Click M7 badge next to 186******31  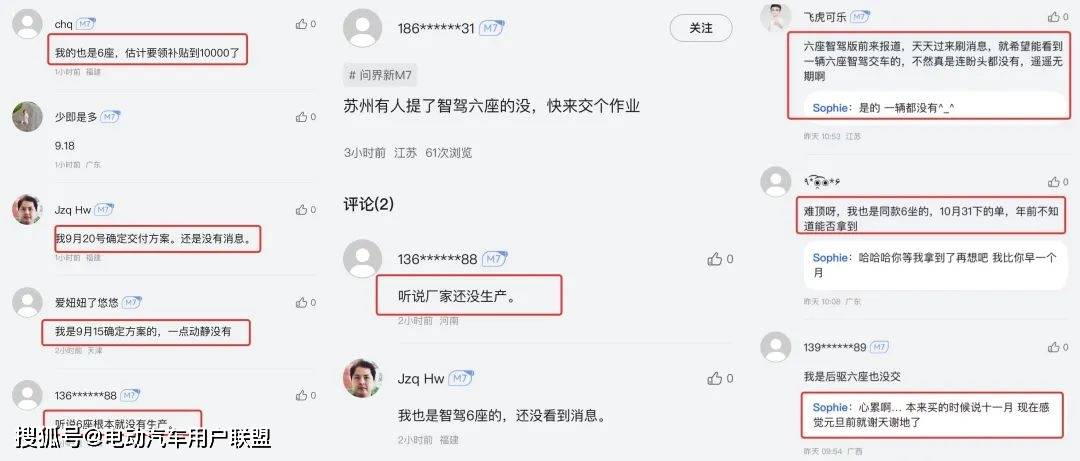(492, 28)
